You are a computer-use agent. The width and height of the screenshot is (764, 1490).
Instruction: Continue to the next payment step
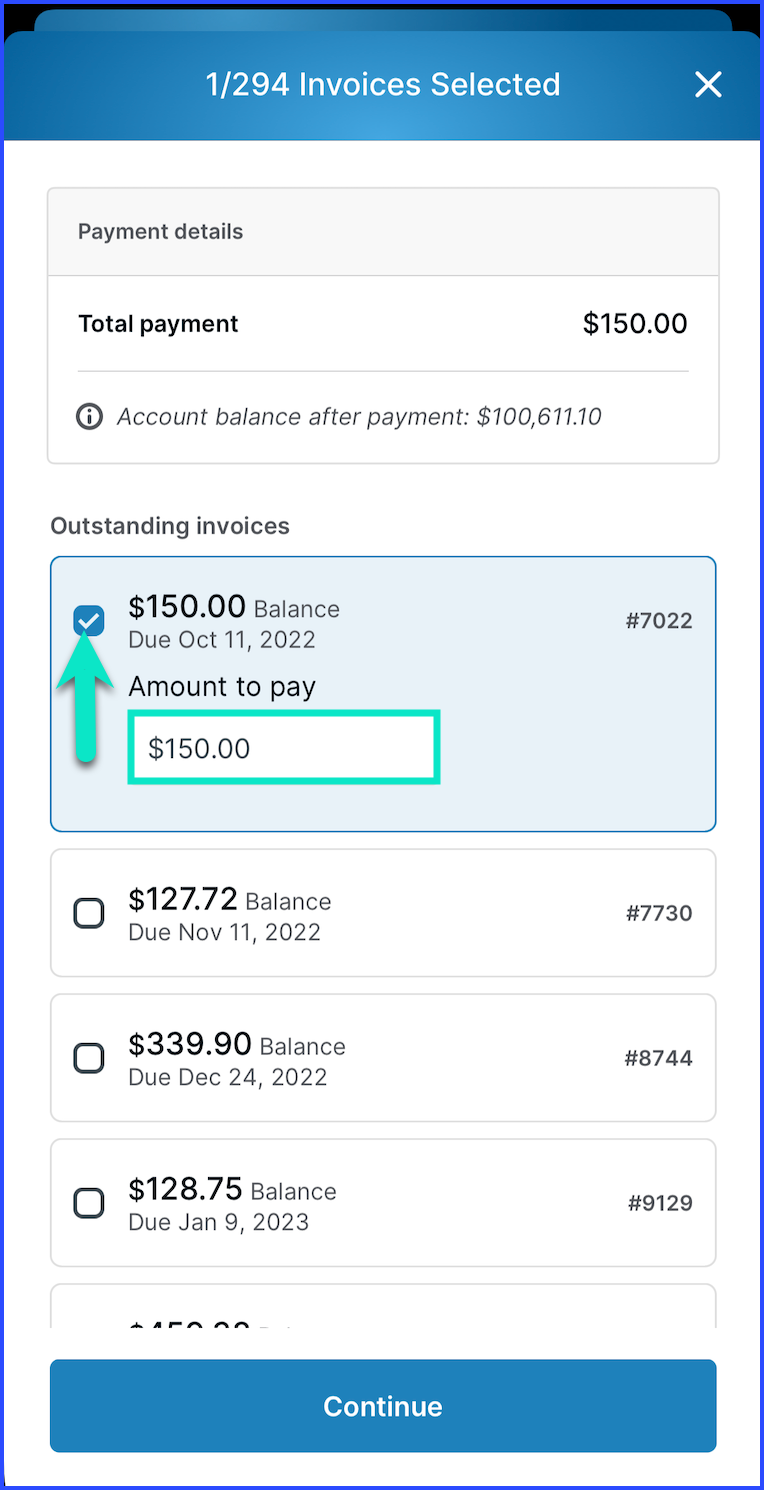[x=383, y=1406]
